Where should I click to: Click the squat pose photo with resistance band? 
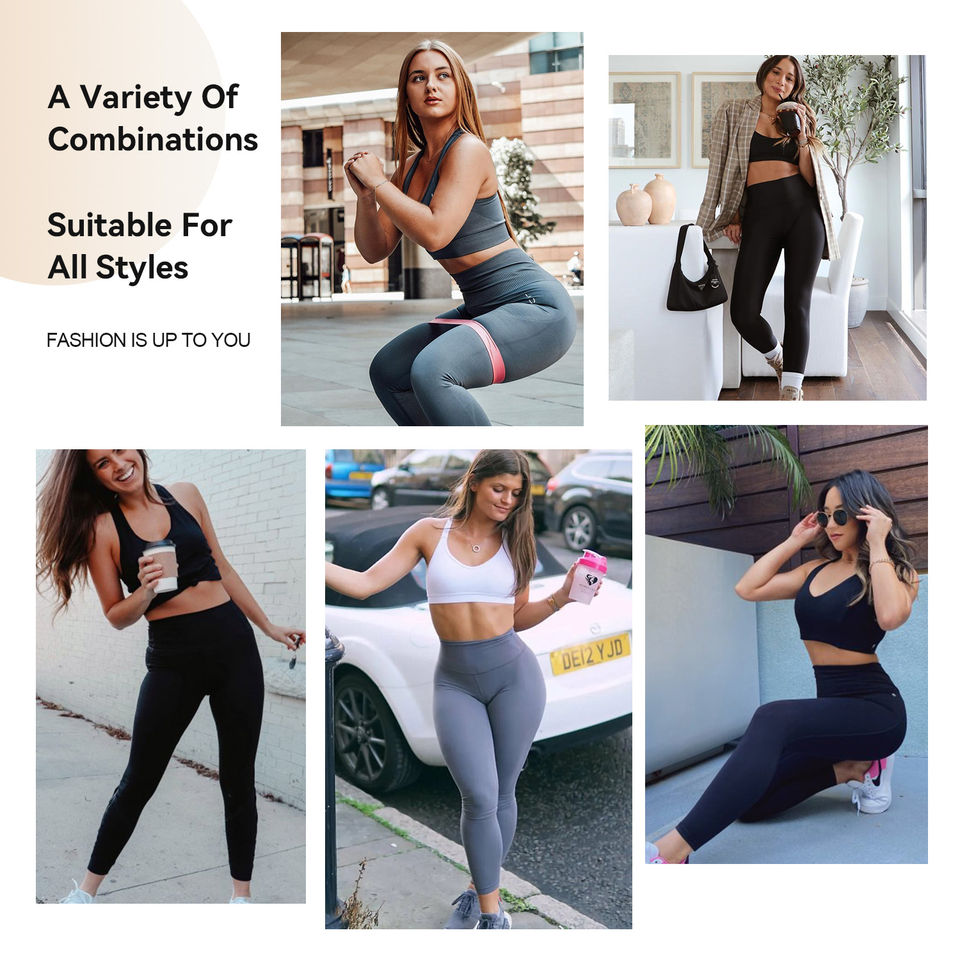pyautogui.click(x=432, y=228)
